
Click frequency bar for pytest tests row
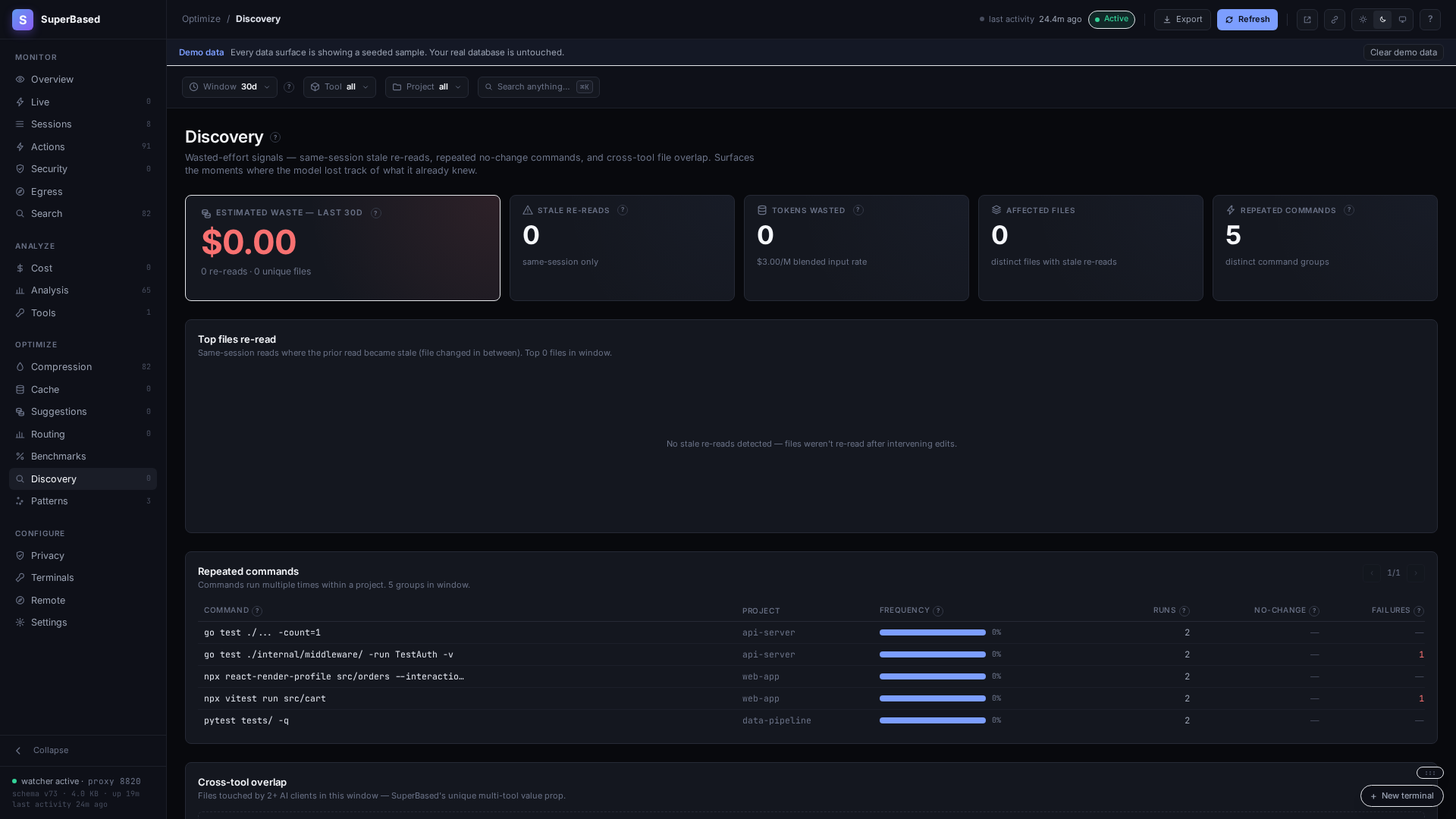pos(932,720)
